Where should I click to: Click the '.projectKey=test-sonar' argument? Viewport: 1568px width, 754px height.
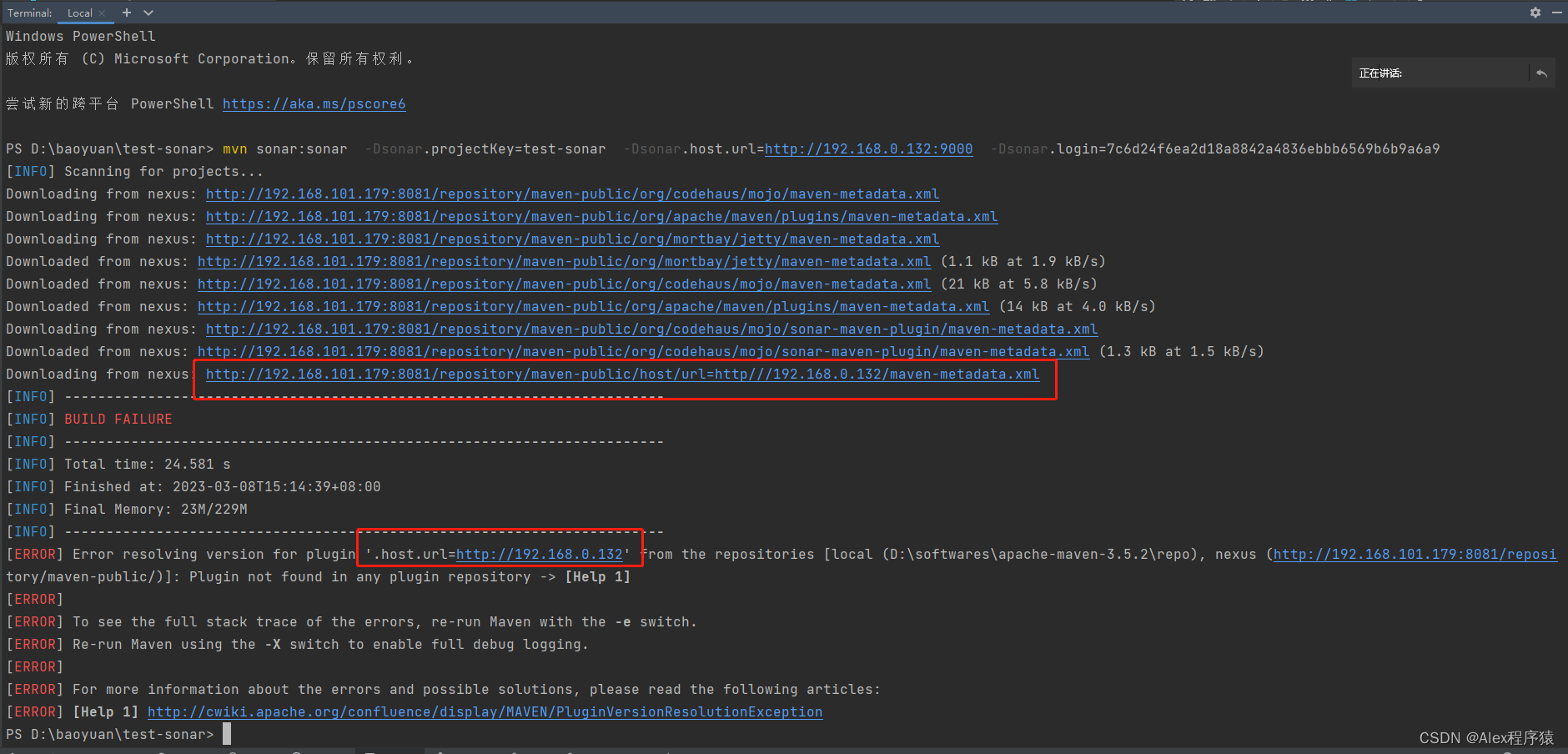pos(515,148)
